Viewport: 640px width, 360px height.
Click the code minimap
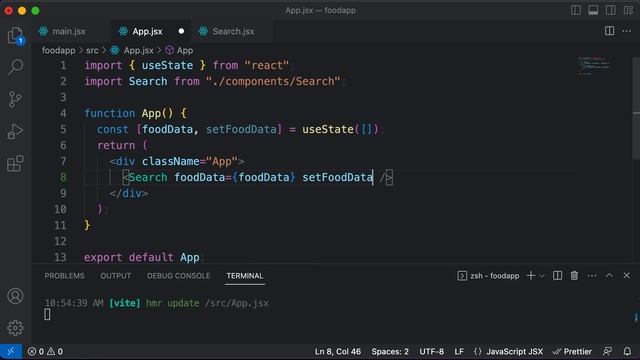point(594,66)
